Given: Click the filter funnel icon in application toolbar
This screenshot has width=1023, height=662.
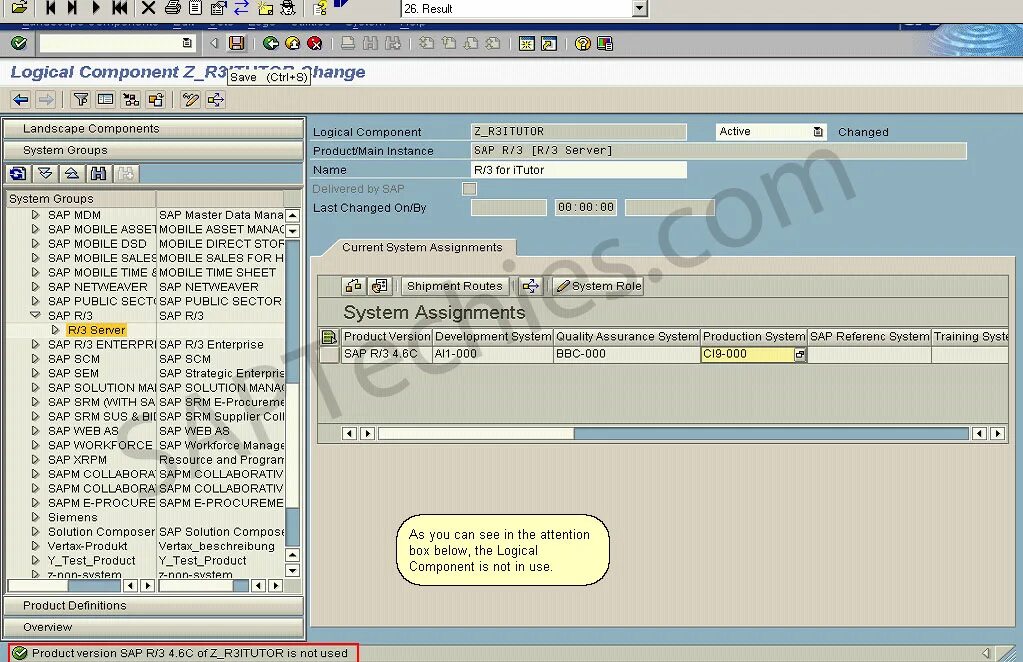Looking at the screenshot, I should (81, 100).
